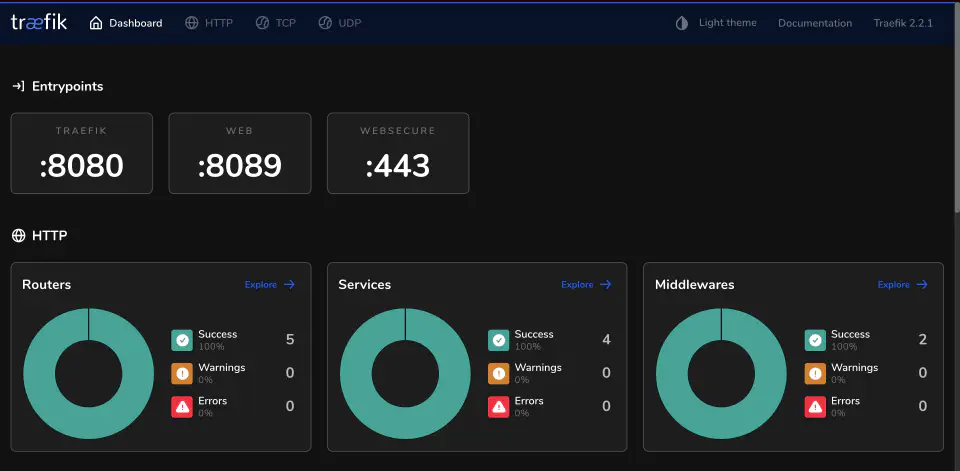
Task: Click the Dashboard home icon
Action: [96, 23]
